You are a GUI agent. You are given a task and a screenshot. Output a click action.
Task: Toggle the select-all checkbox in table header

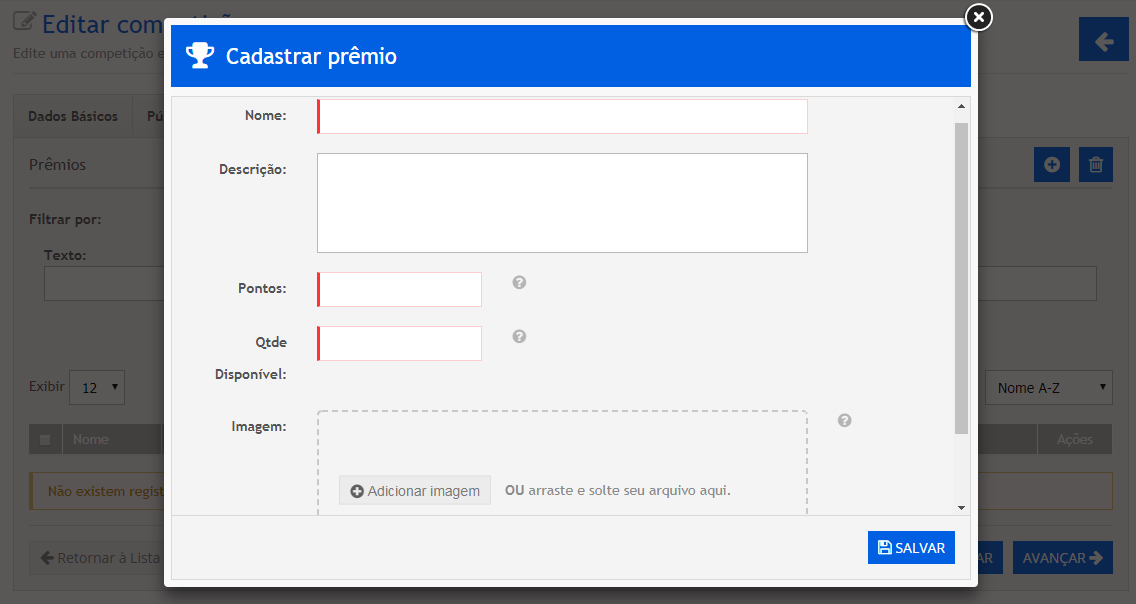click(45, 439)
